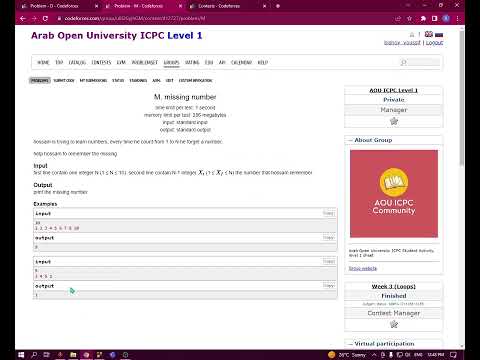Screen dimensions: 480x360
Task: Open the GYM menu item
Action: [x=121, y=62]
